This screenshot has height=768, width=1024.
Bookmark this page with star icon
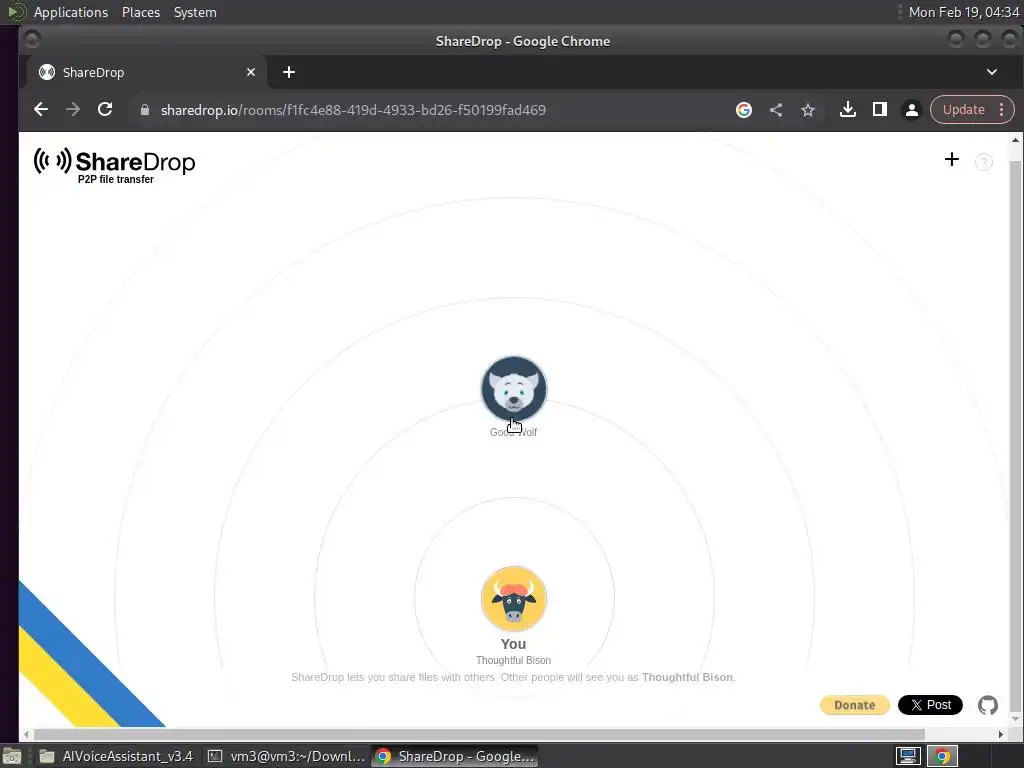pos(808,110)
